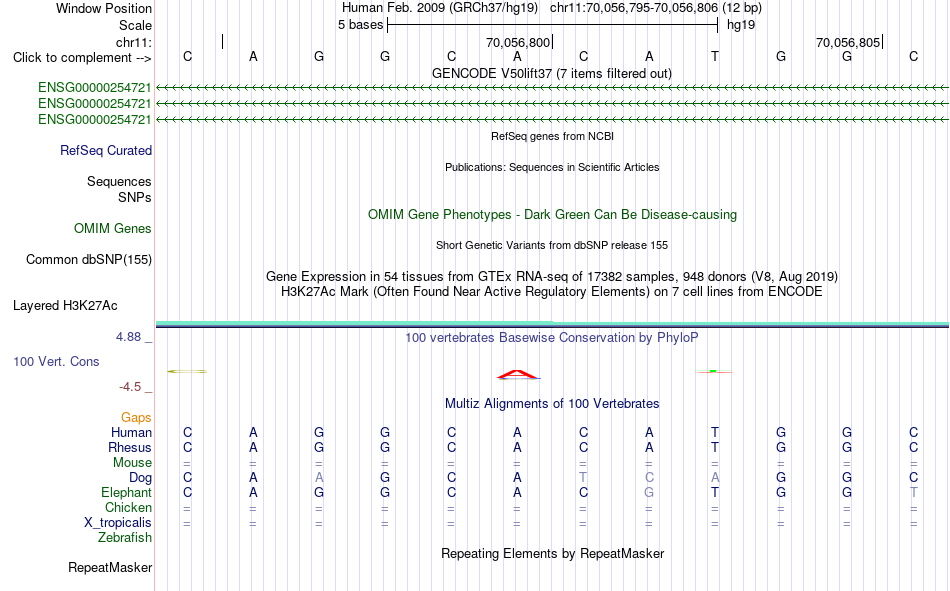Click the -4.5 PhyloP lower value
The height and width of the screenshot is (591, 950).
tap(130, 387)
